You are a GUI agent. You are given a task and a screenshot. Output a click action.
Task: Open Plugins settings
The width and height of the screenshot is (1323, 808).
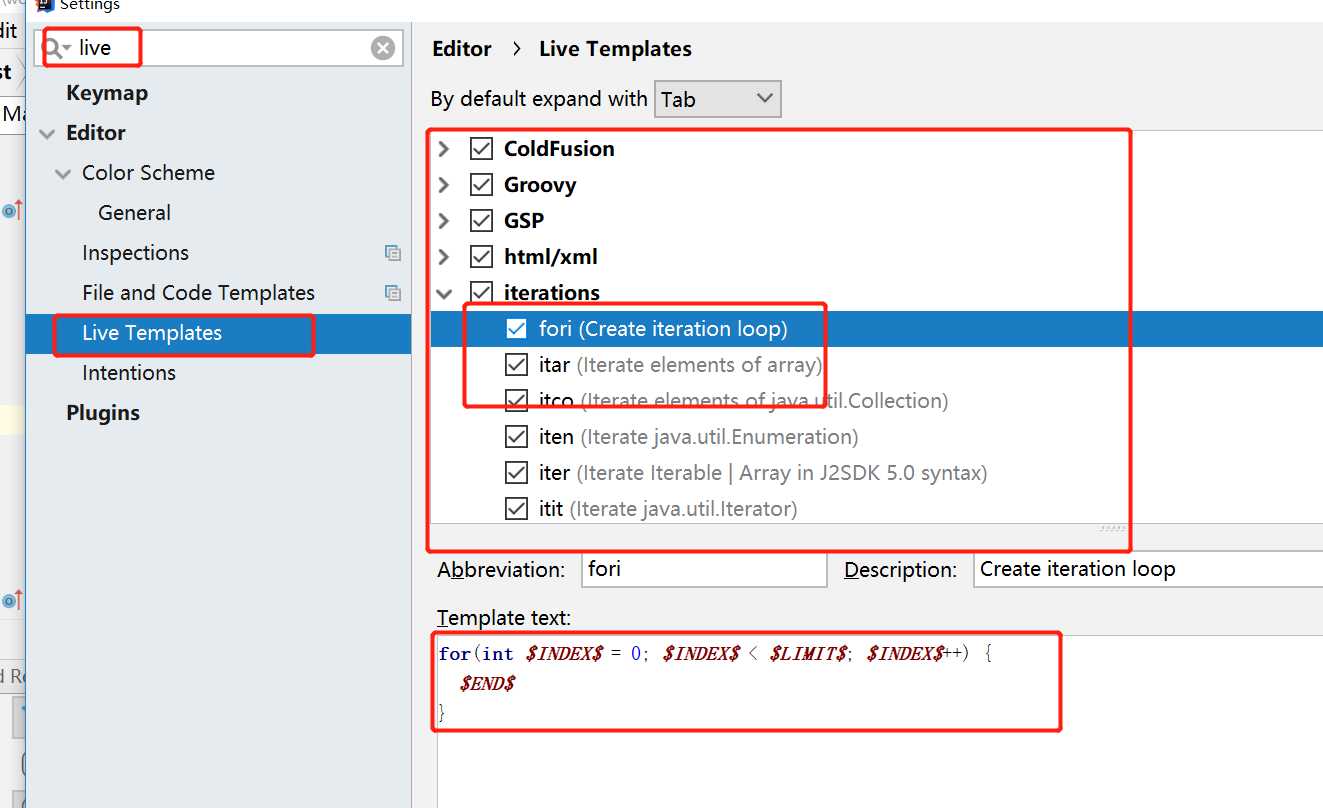tap(103, 413)
